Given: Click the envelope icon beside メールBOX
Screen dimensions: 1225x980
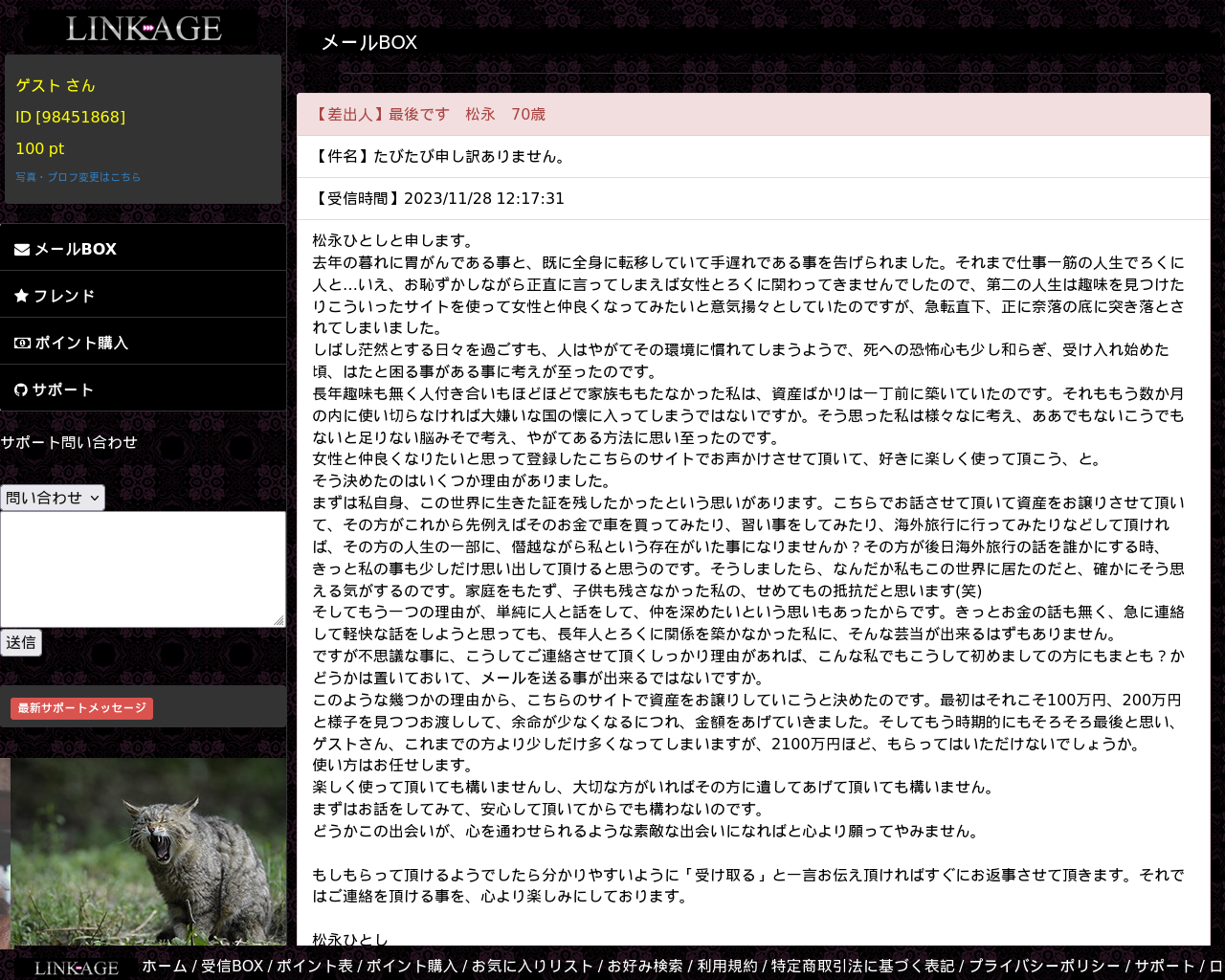Looking at the screenshot, I should [22, 249].
